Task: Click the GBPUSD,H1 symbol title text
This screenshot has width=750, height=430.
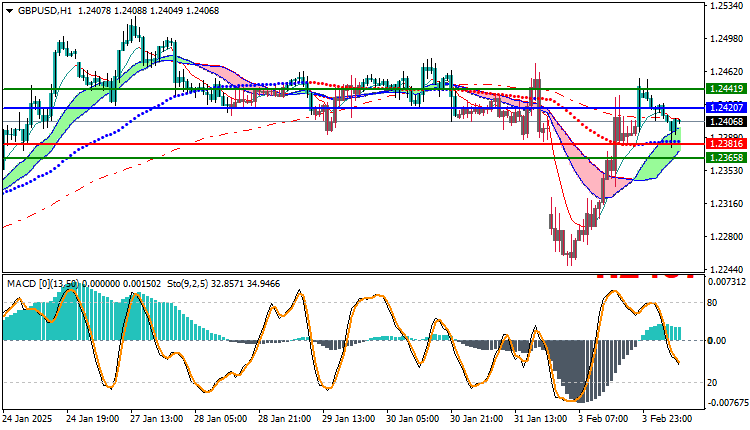Action: [44, 11]
